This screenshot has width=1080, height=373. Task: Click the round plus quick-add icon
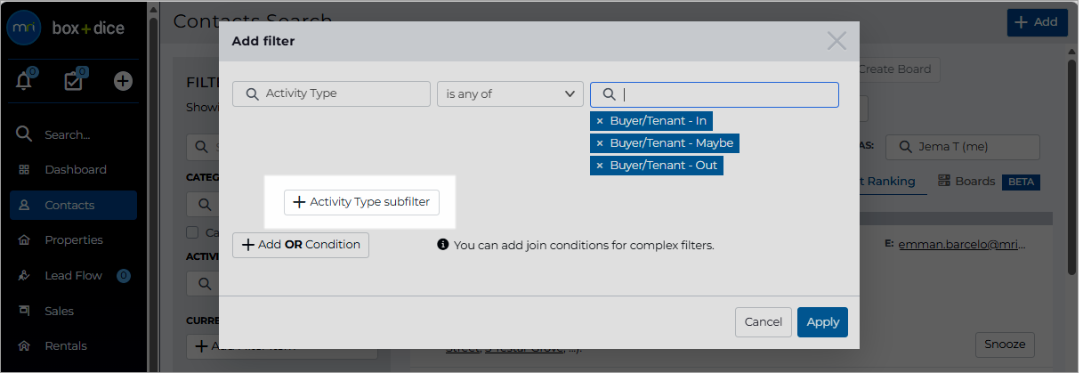click(x=123, y=81)
